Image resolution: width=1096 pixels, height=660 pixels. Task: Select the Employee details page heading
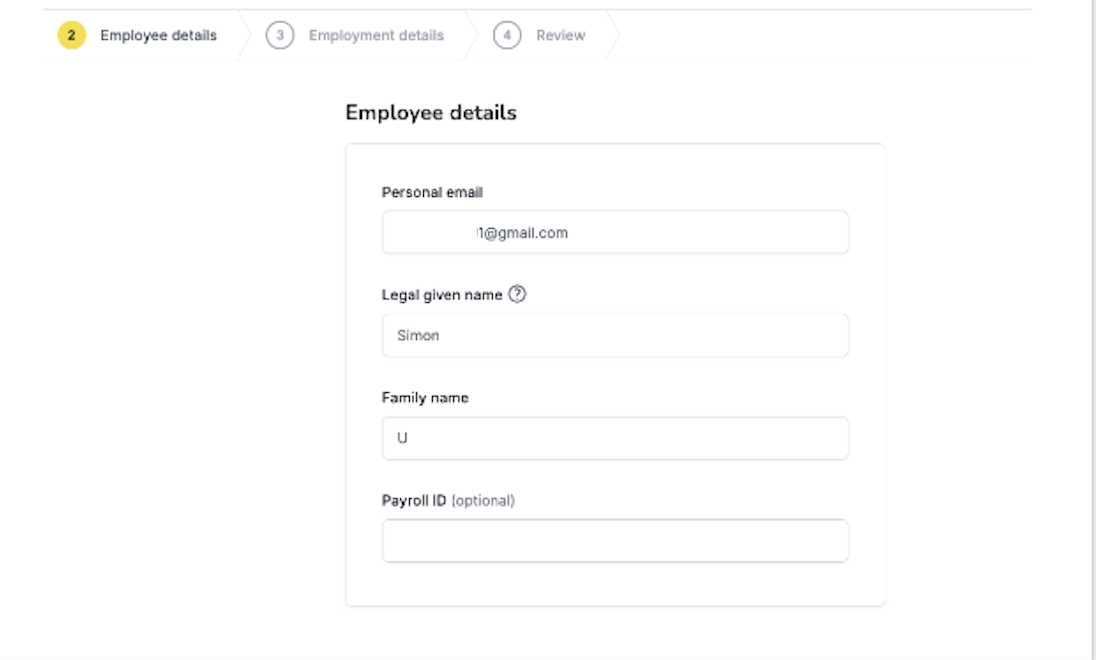point(431,113)
